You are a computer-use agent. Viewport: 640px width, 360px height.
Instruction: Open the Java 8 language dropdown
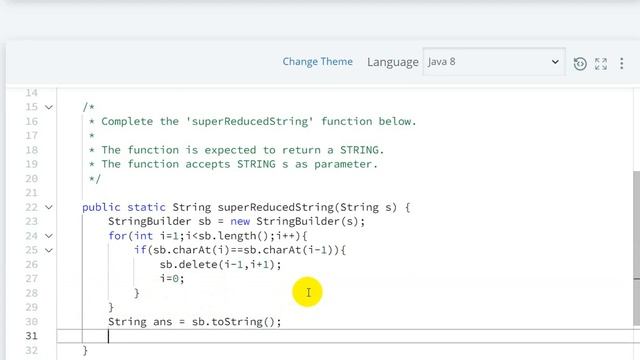coord(494,62)
